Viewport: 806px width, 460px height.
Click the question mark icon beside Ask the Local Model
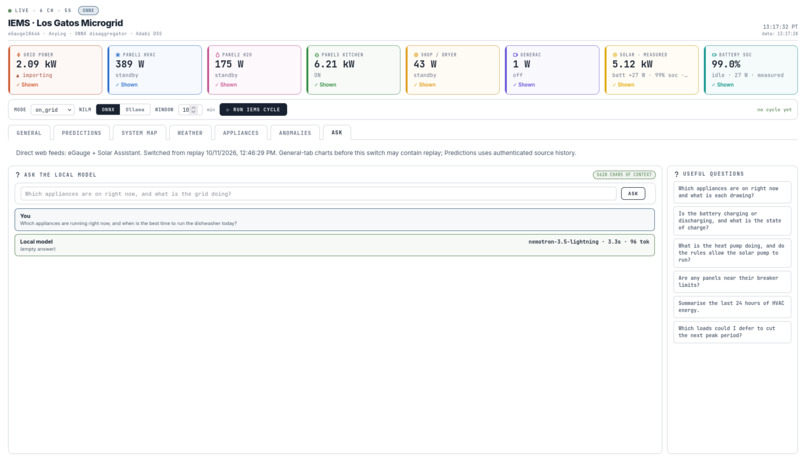(17, 175)
